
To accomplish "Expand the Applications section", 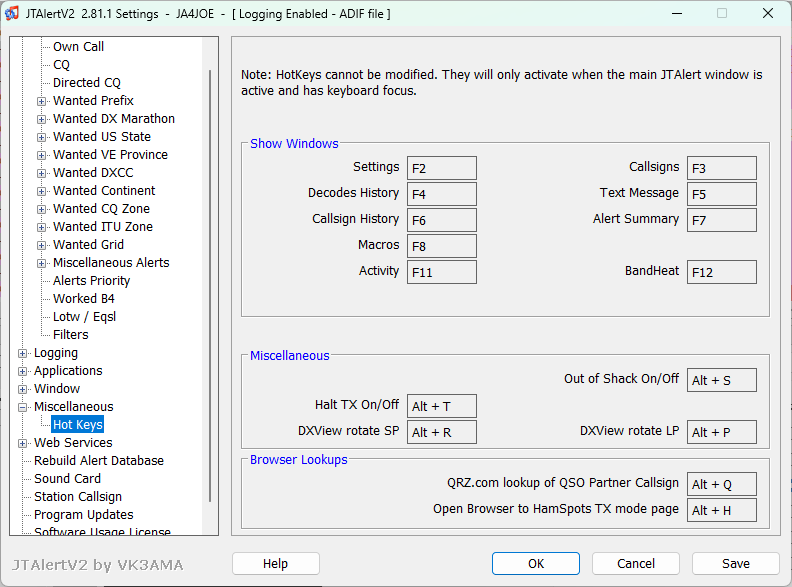I will pyautogui.click(x=22, y=371).
